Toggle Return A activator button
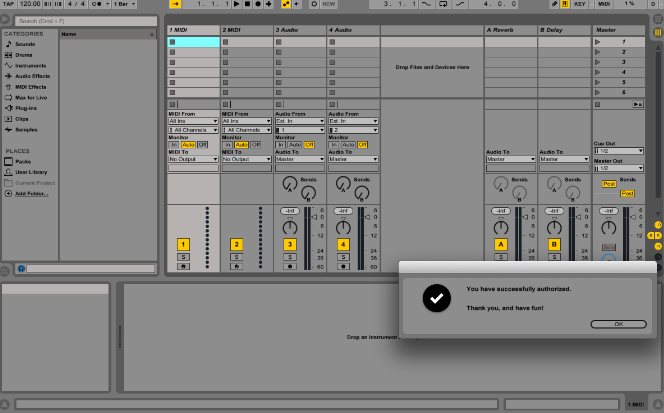Viewport: 664px width, 413px height. coord(501,244)
